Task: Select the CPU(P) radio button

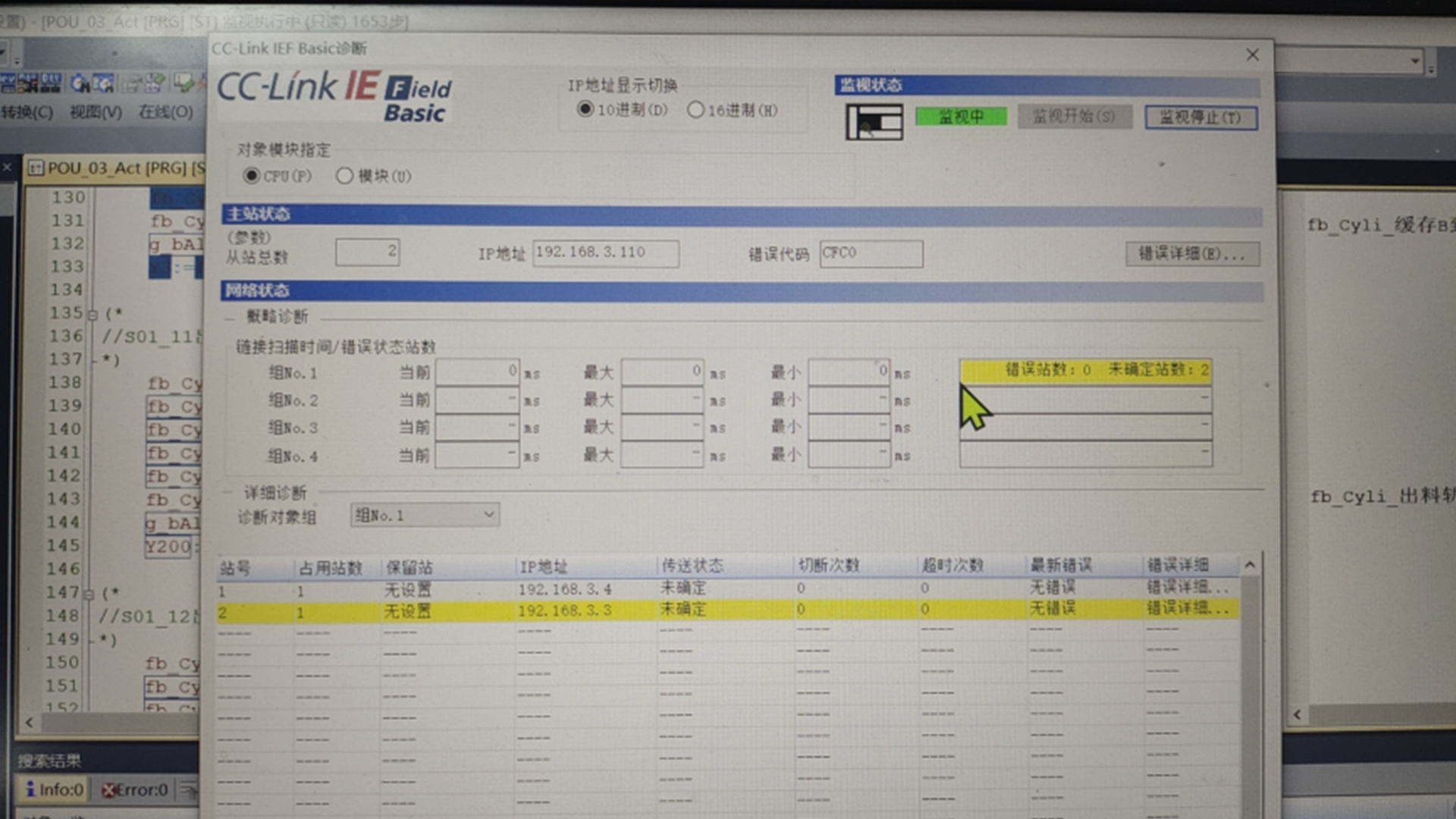Action: (253, 175)
